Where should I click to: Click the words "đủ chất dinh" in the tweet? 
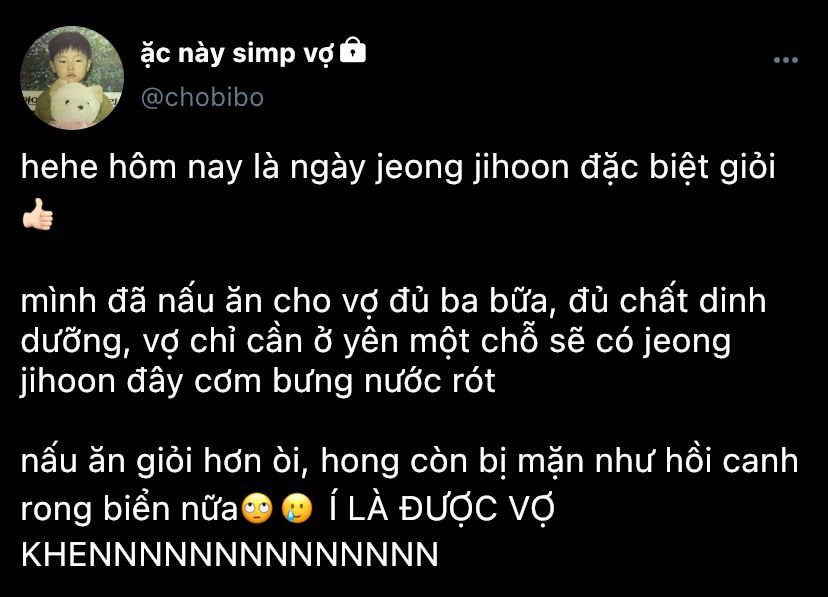click(667, 301)
